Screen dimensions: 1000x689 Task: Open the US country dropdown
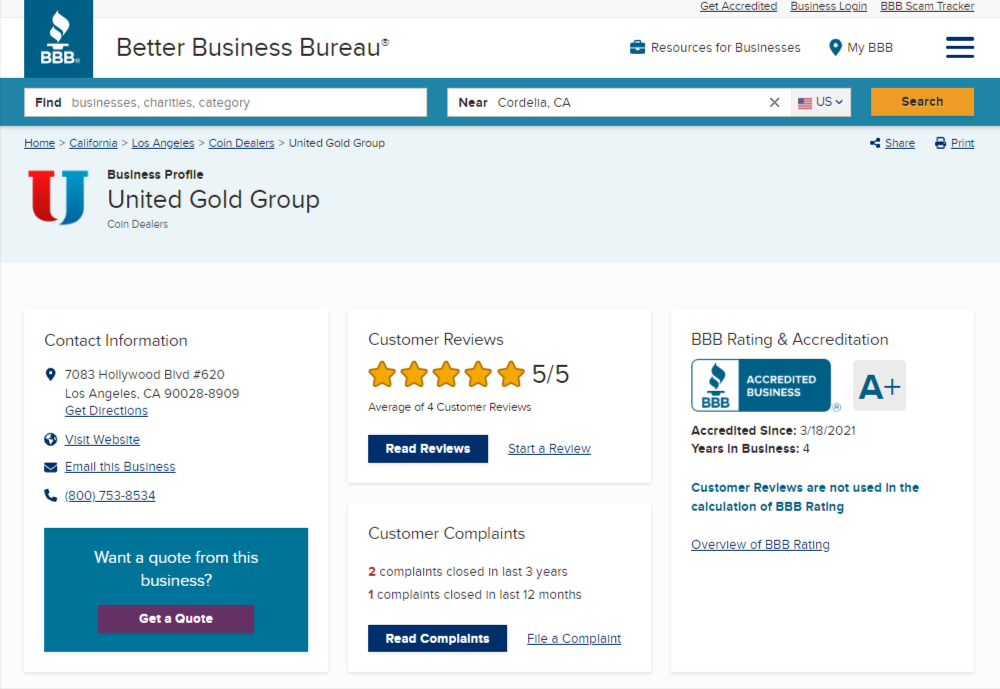tap(821, 102)
